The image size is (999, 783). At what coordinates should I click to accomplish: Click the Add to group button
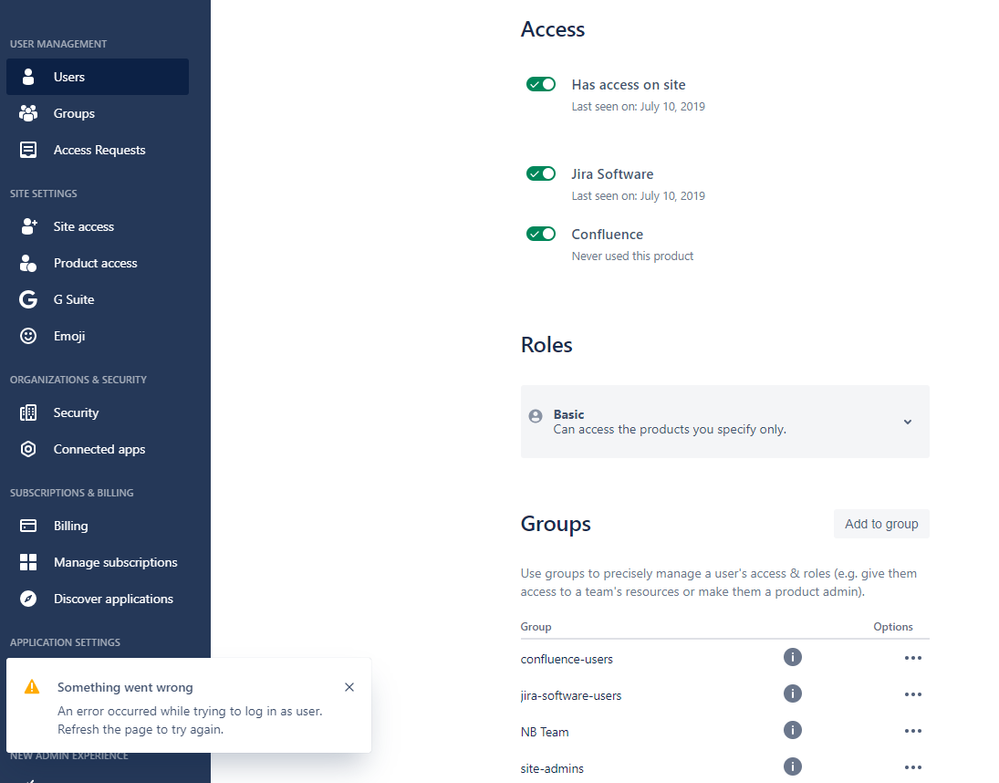[881, 523]
